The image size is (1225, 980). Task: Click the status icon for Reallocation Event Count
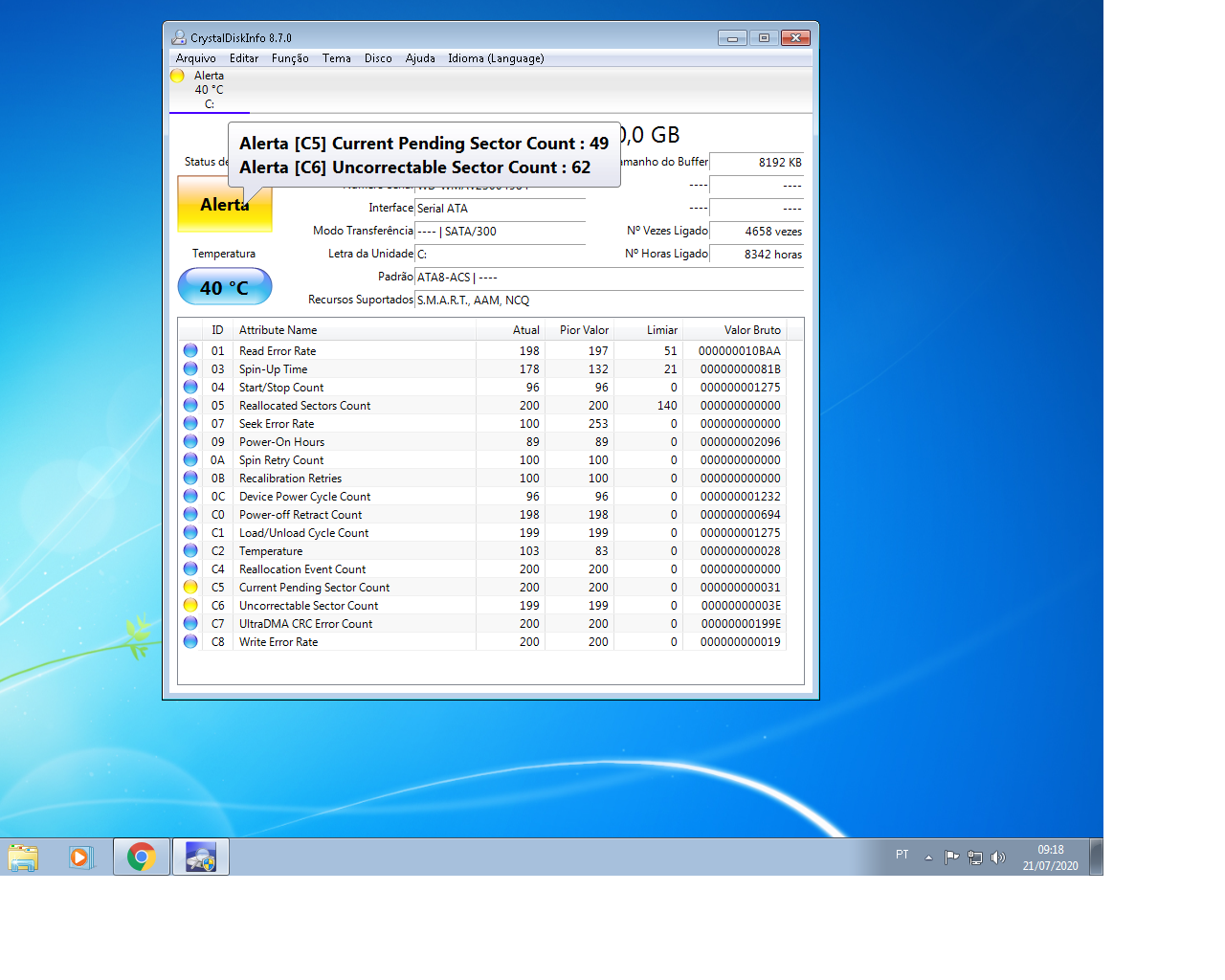(190, 568)
